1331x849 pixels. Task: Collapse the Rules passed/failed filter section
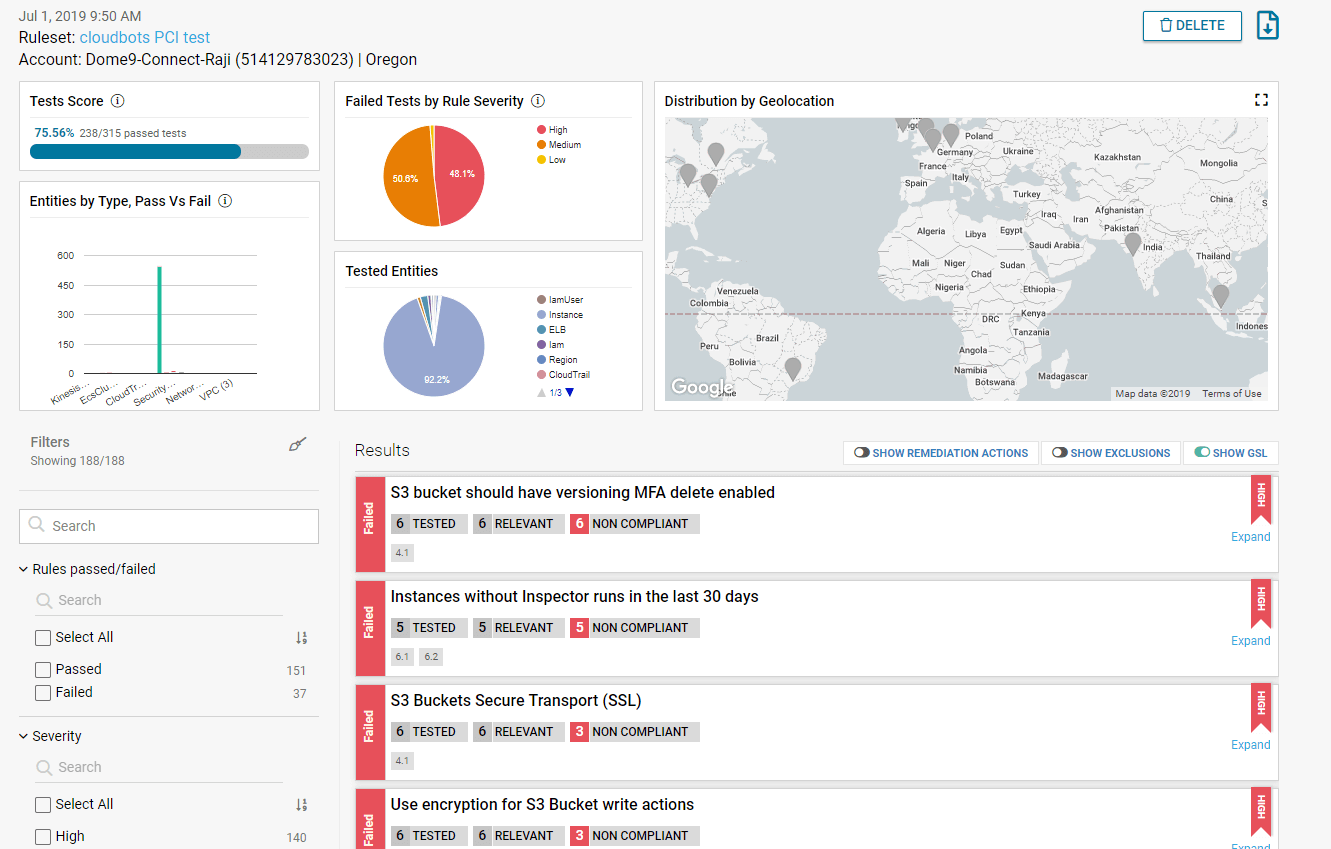coord(24,569)
